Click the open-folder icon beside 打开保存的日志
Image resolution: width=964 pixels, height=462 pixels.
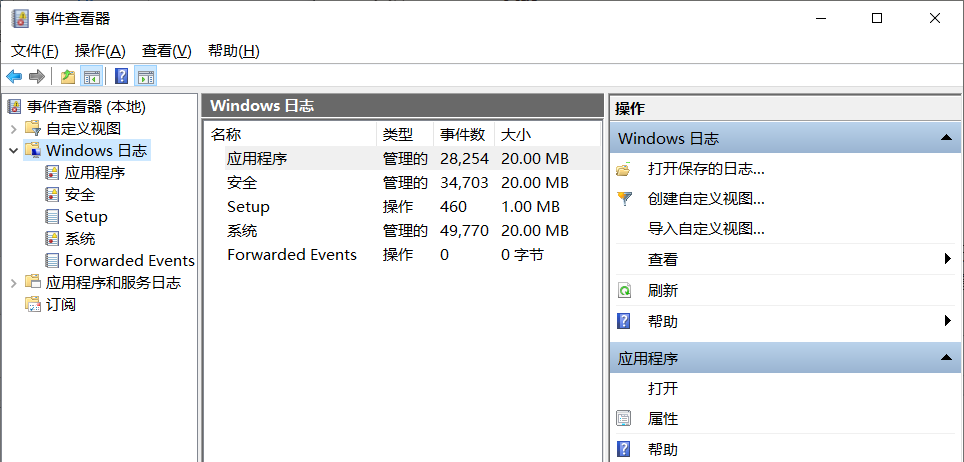(624, 169)
